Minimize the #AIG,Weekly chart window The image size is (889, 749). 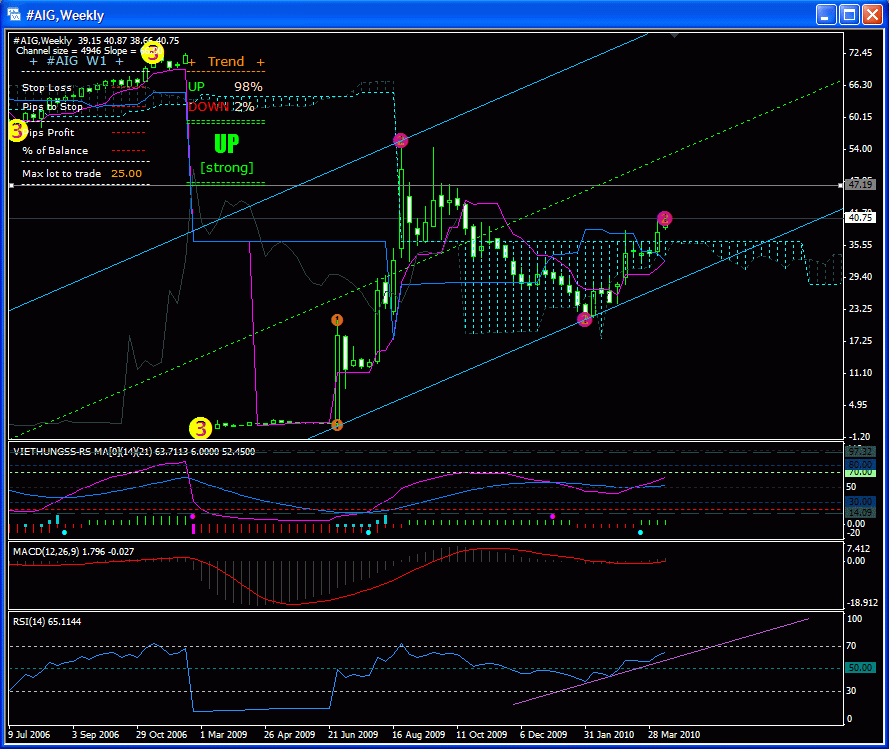827,15
